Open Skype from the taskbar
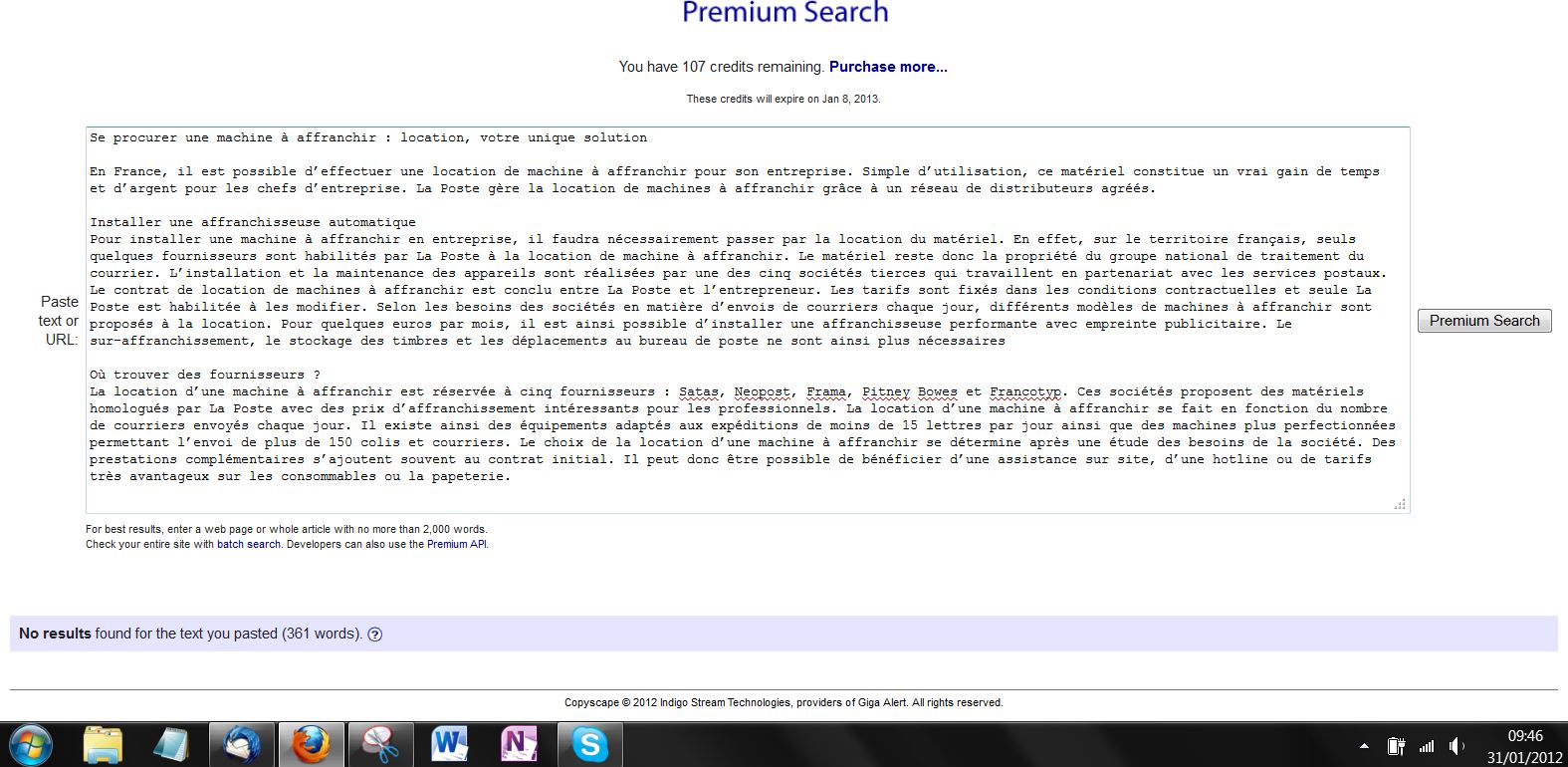 588,745
